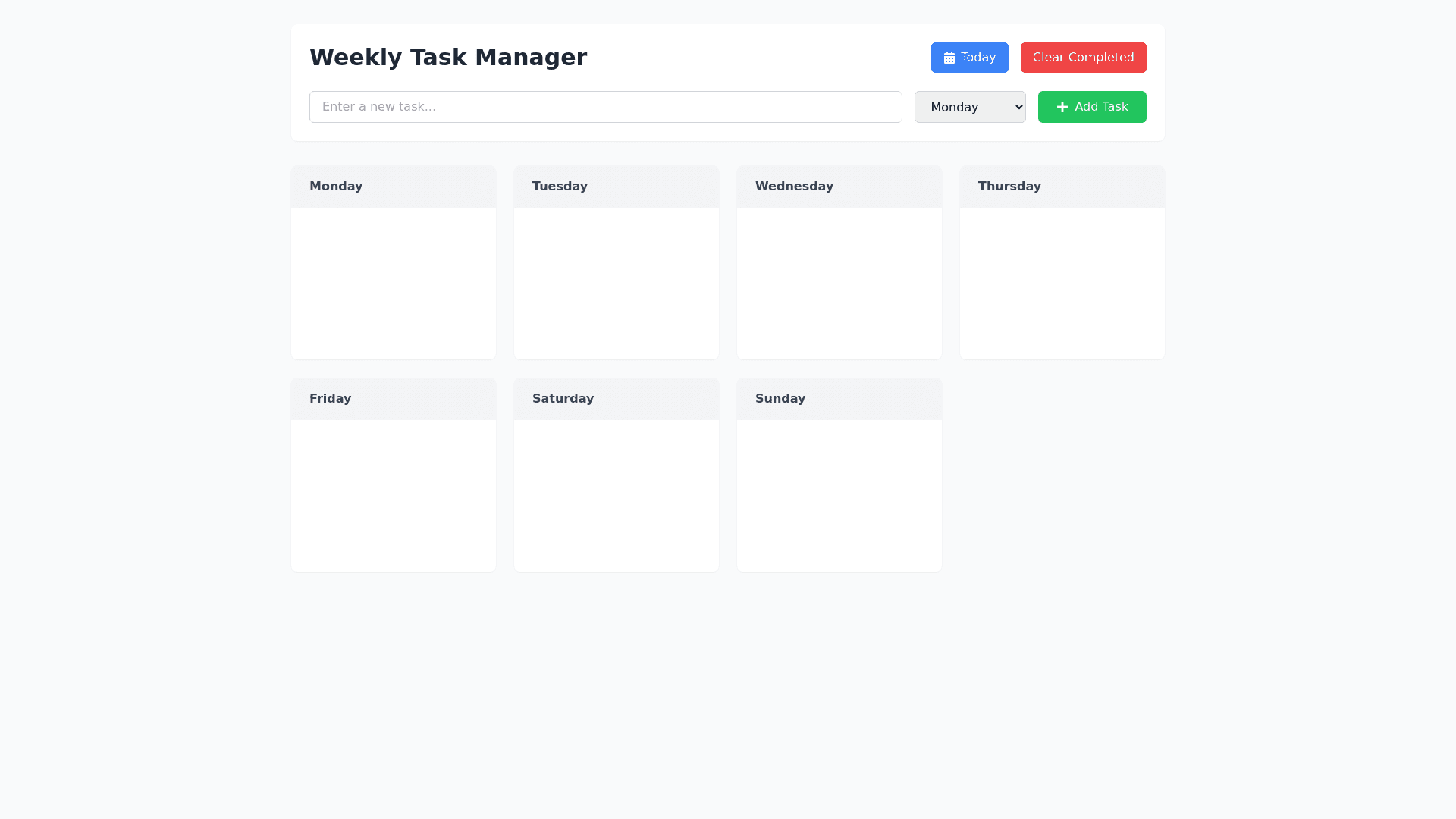Focus the Enter a new task field
The width and height of the screenshot is (1456, 819).
tap(605, 107)
